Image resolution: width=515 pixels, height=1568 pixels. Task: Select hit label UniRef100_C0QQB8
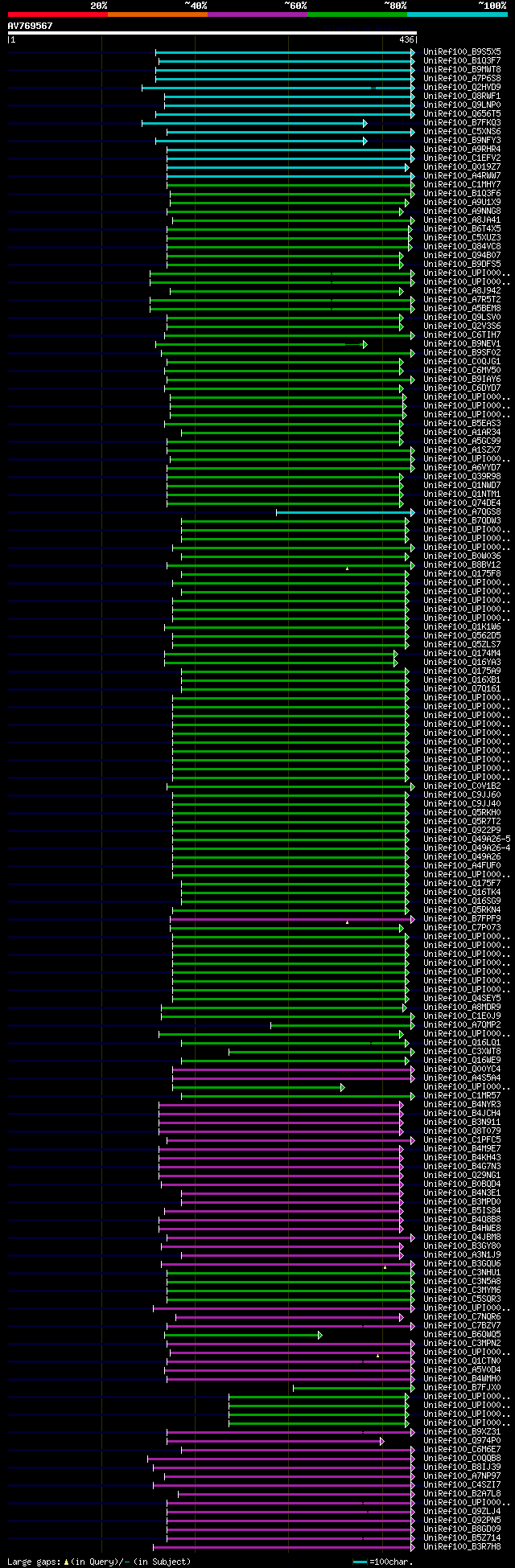point(462,1458)
